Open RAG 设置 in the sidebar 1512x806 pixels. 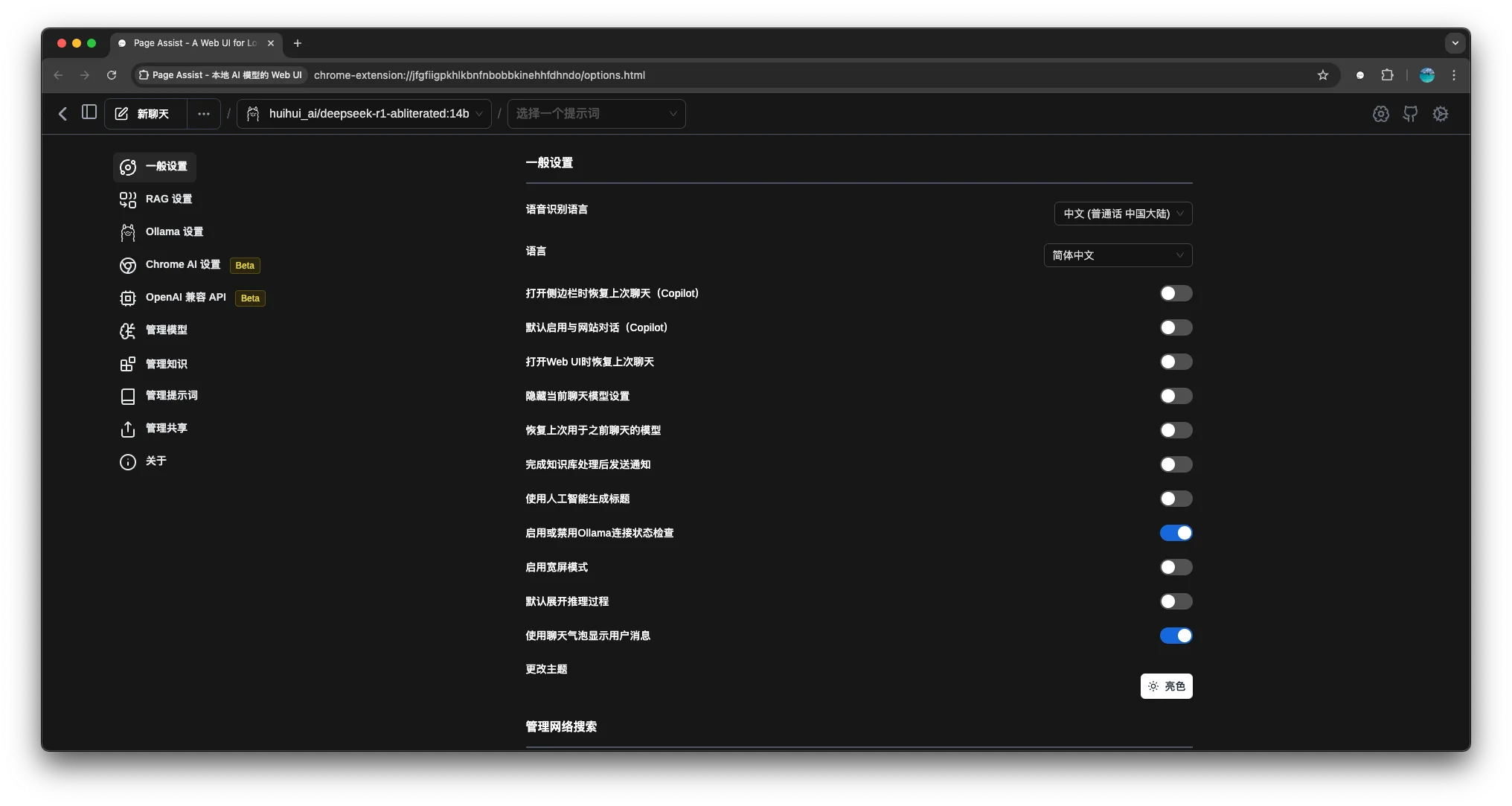(x=156, y=199)
